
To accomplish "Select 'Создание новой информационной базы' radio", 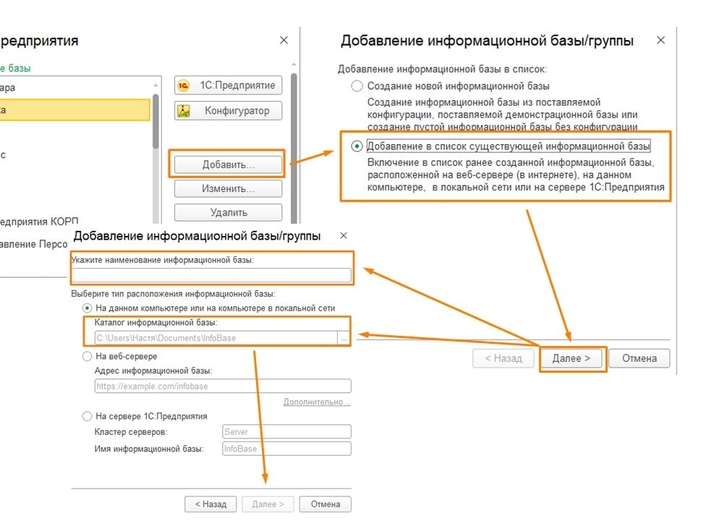I will tap(357, 86).
